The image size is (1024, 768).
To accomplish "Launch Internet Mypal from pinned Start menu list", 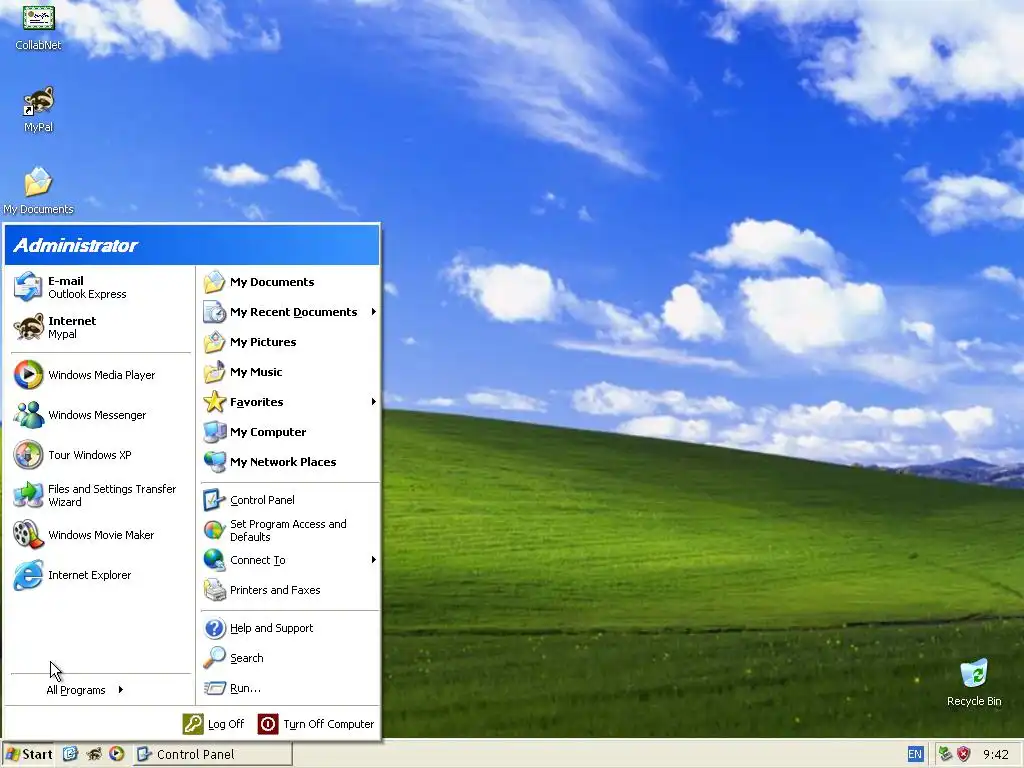I will click(101, 327).
